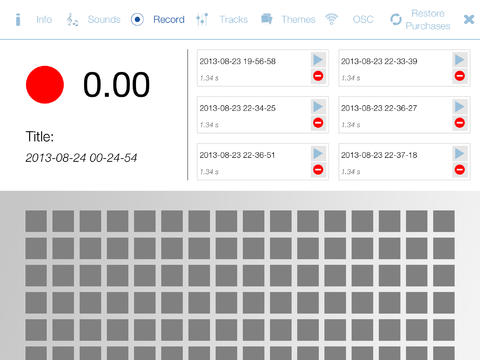Click the Info 'i' icon

pyautogui.click(x=18, y=20)
